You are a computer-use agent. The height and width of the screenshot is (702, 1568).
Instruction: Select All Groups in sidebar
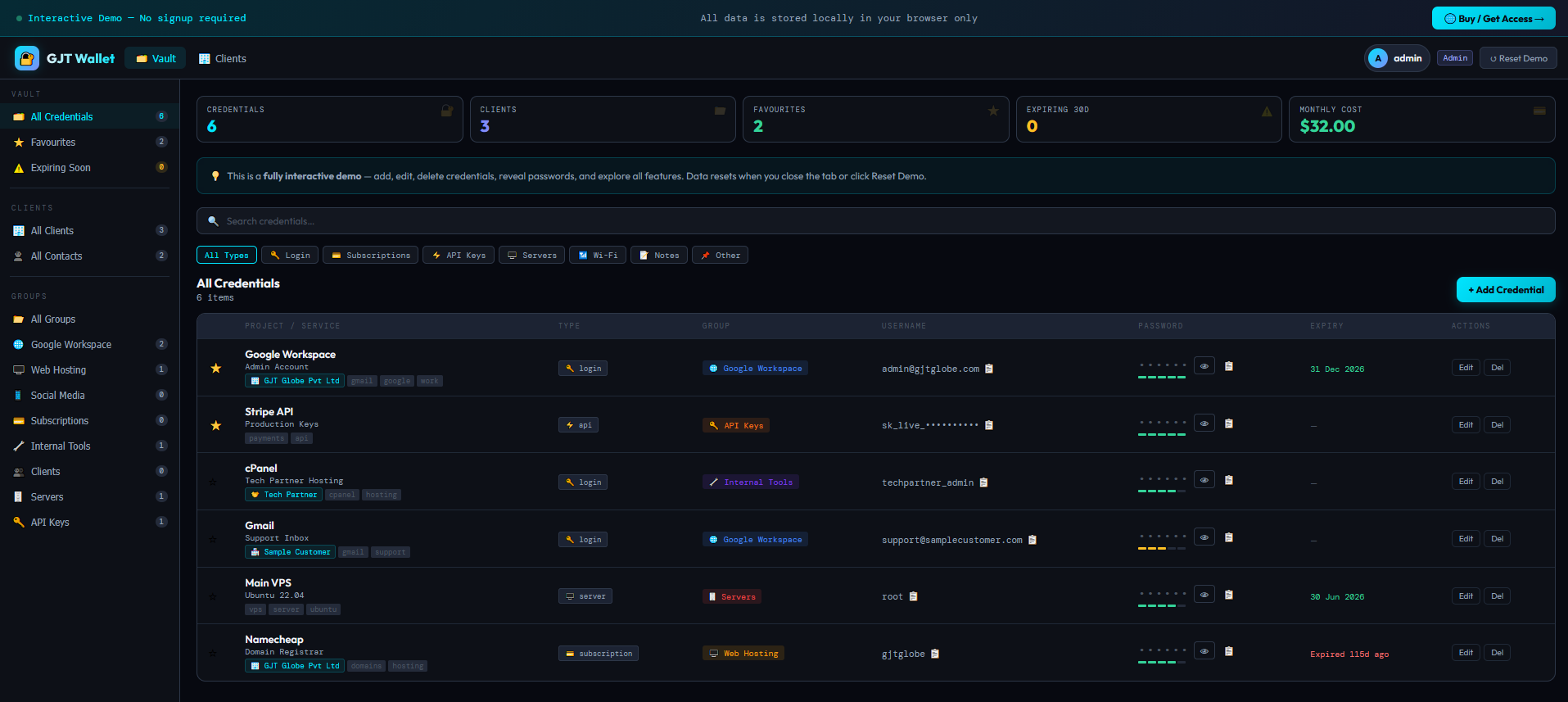click(89, 319)
